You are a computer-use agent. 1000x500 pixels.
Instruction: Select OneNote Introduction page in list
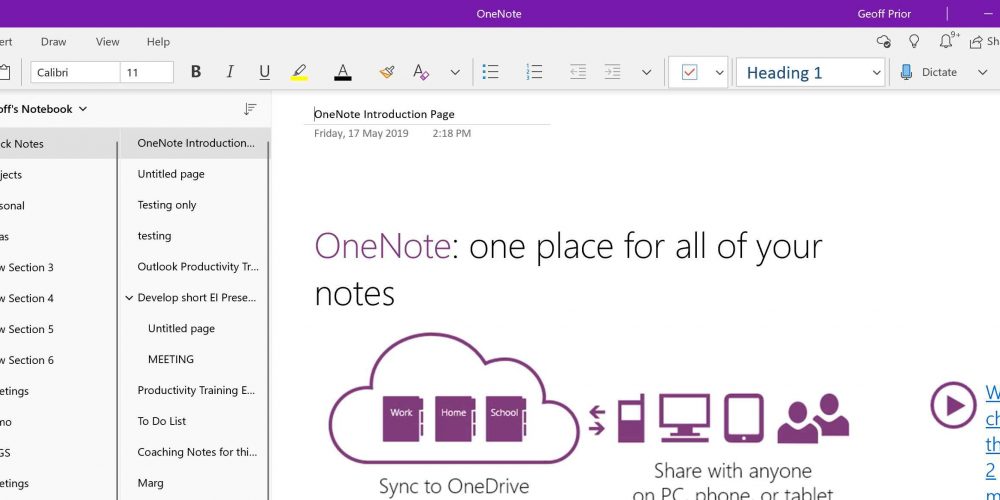[195, 143]
